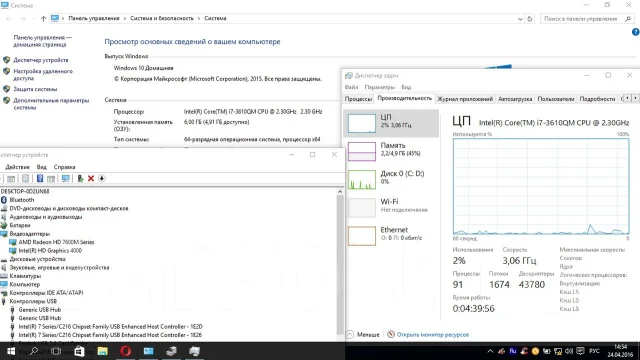Select the Bluetooth node in device tree
This screenshot has height=360, width=640.
(x=22, y=200)
